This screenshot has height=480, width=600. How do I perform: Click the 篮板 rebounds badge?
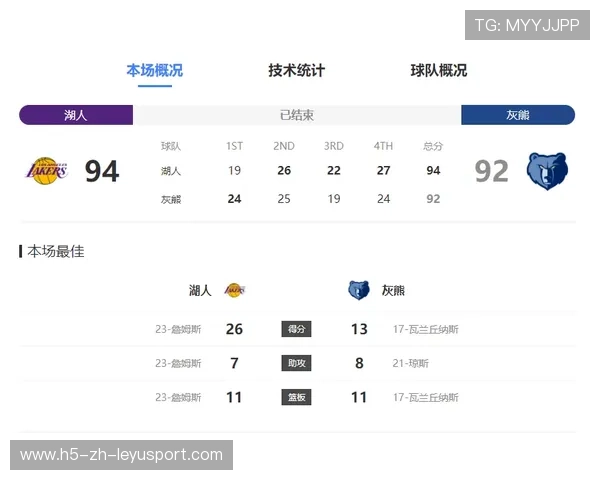[297, 397]
